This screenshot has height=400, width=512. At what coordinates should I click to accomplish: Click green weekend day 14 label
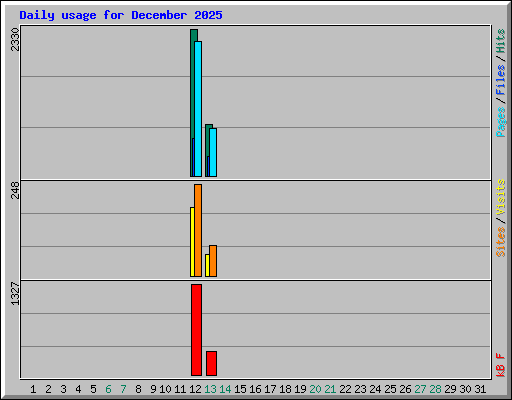(x=225, y=389)
